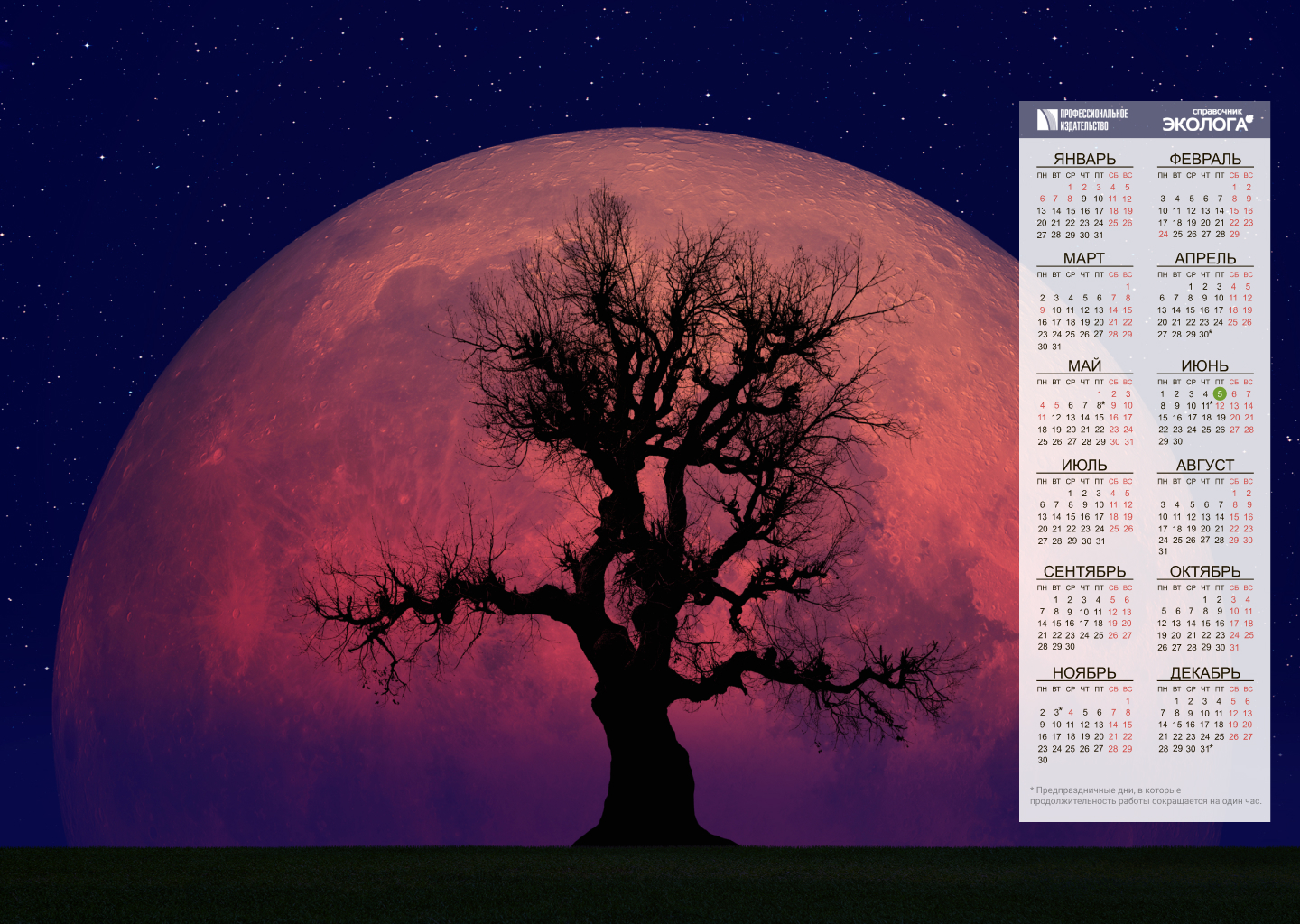Image resolution: width=1300 pixels, height=924 pixels.
Task: Click the ФЕВРАЛЬ month heading
Action: click(1205, 159)
